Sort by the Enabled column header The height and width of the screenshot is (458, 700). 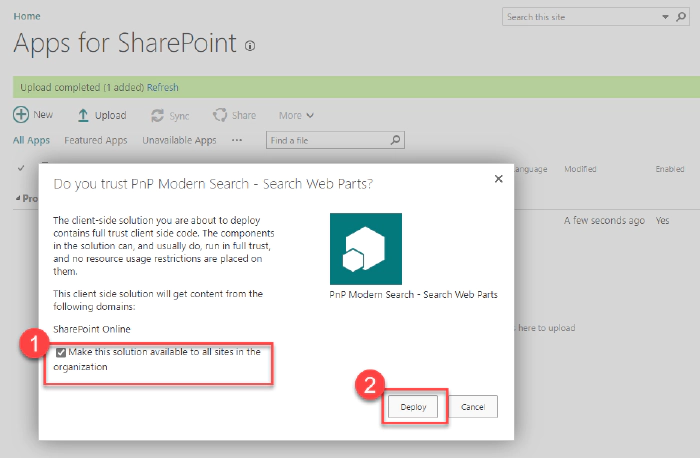[670, 169]
